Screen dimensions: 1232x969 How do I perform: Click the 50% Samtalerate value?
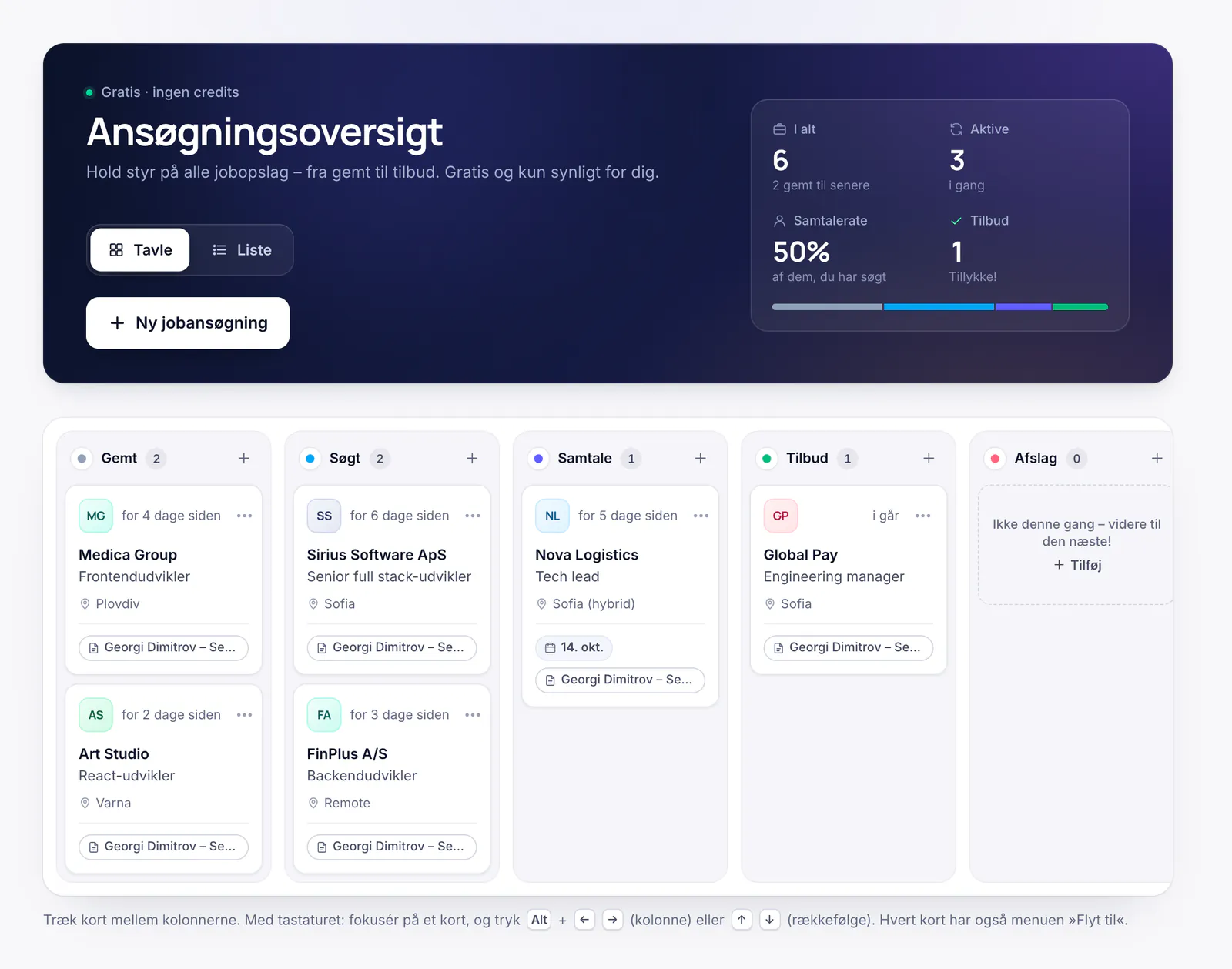pyautogui.click(x=802, y=252)
